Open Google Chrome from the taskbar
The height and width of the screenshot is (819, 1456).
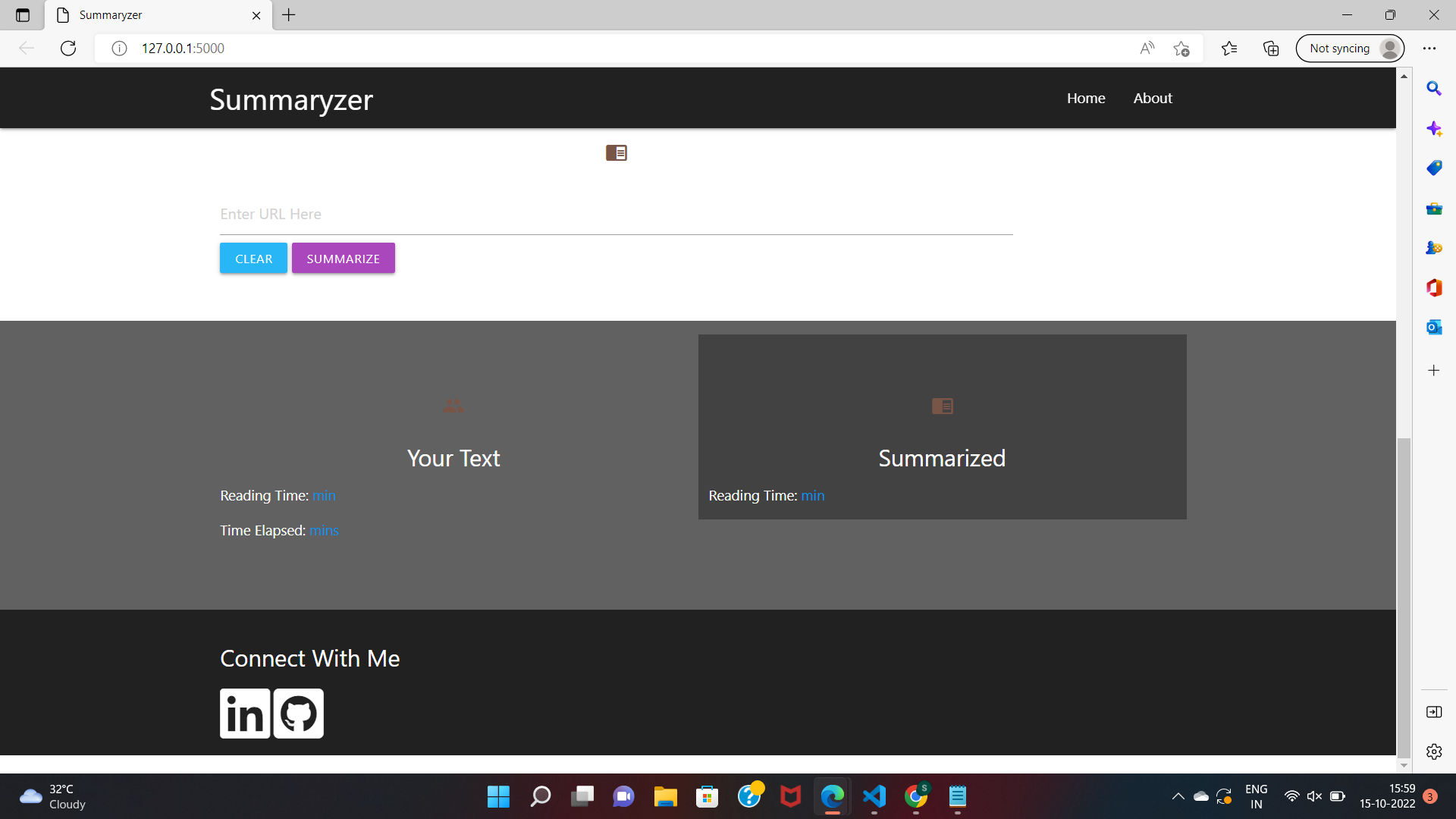[915, 797]
